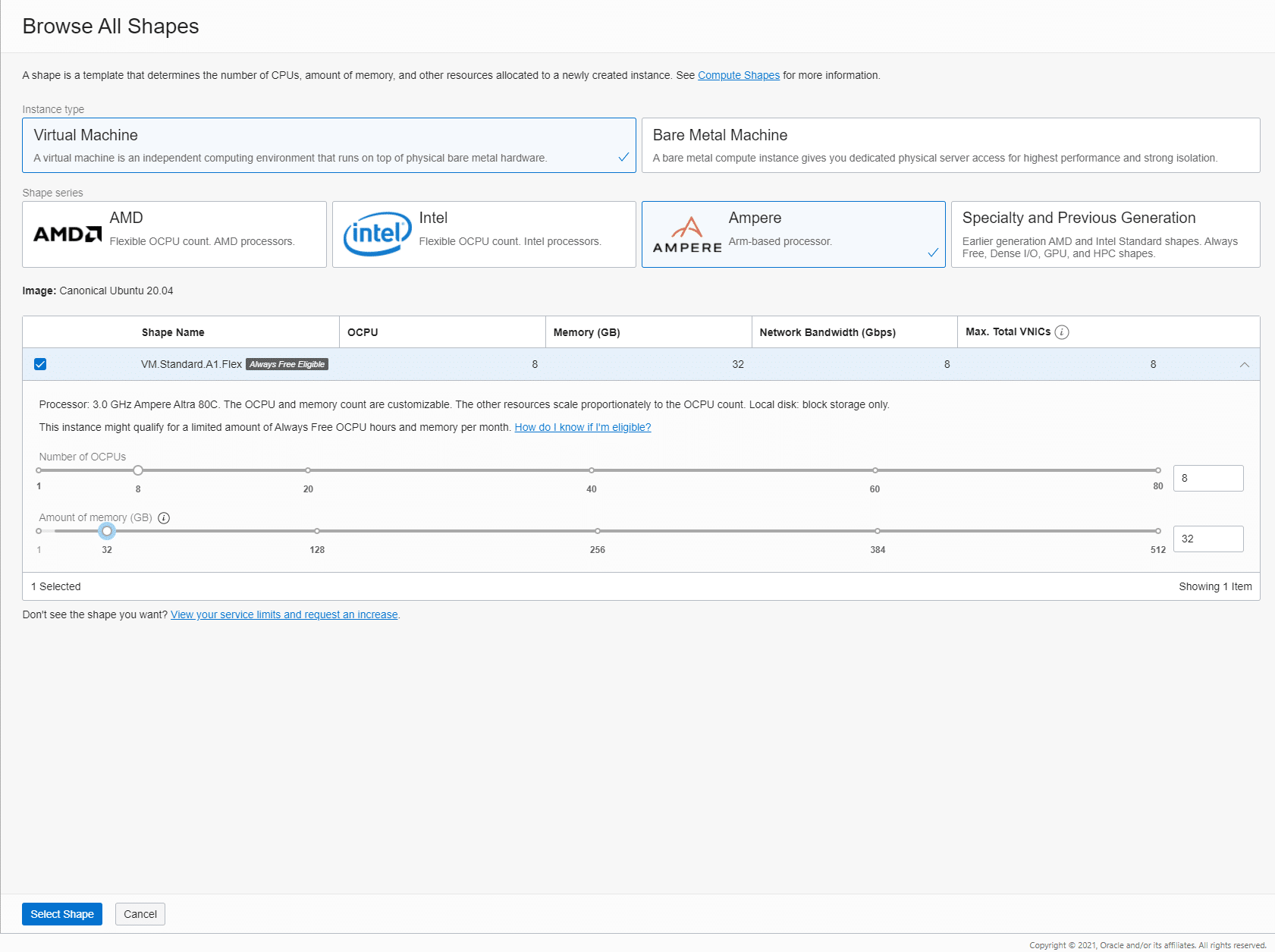
Task: Open How do I know if I'm eligible link
Action: click(583, 427)
